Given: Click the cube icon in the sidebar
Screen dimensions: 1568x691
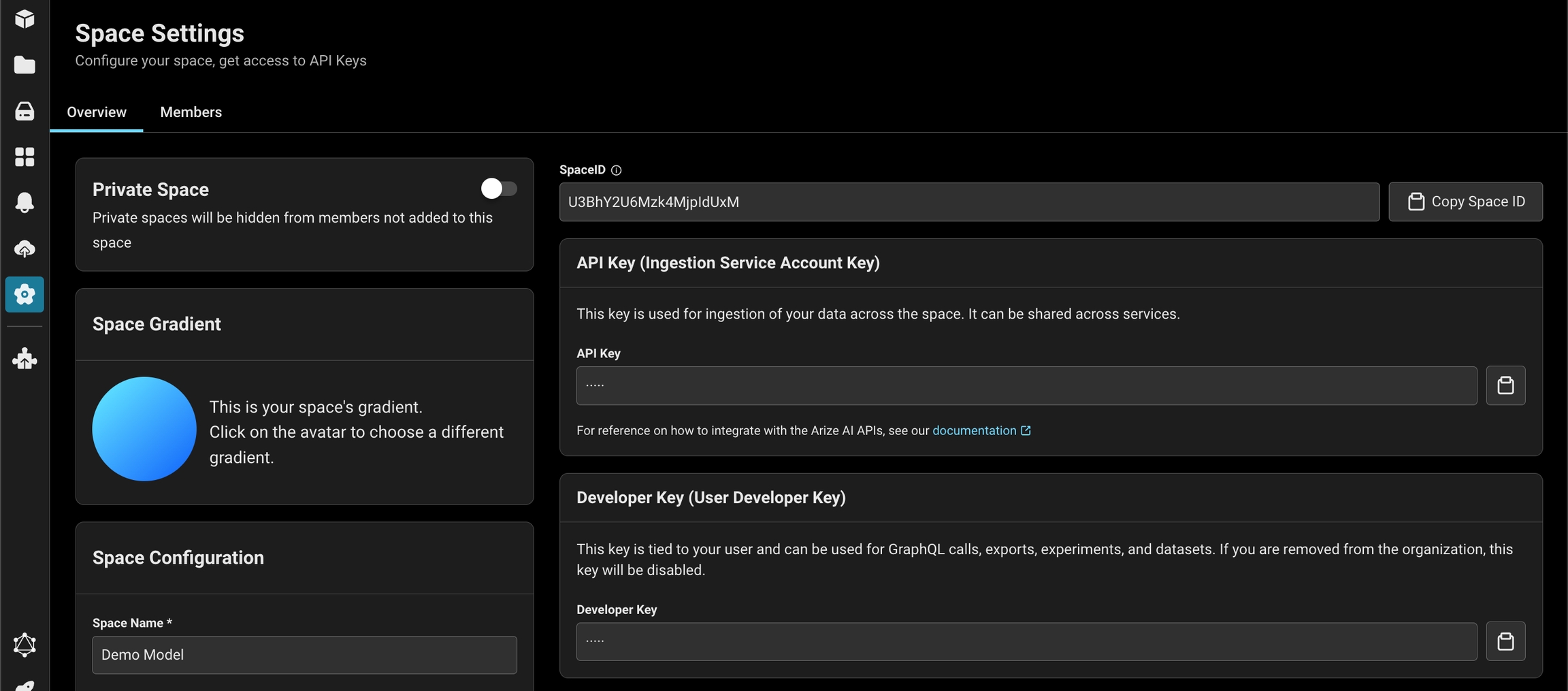Looking at the screenshot, I should 24,19.
